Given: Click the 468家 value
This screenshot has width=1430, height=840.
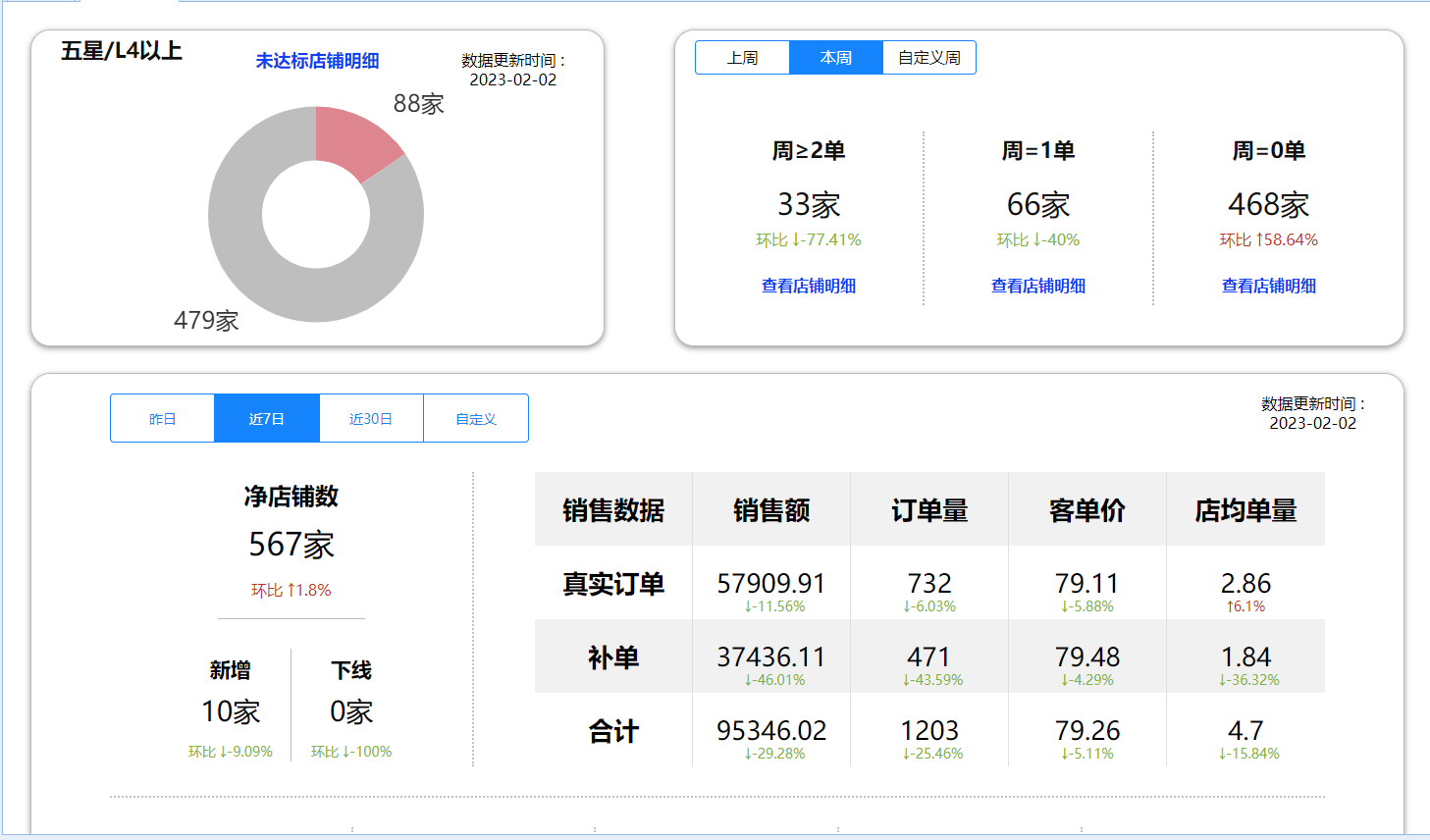Looking at the screenshot, I should pos(1269,204).
